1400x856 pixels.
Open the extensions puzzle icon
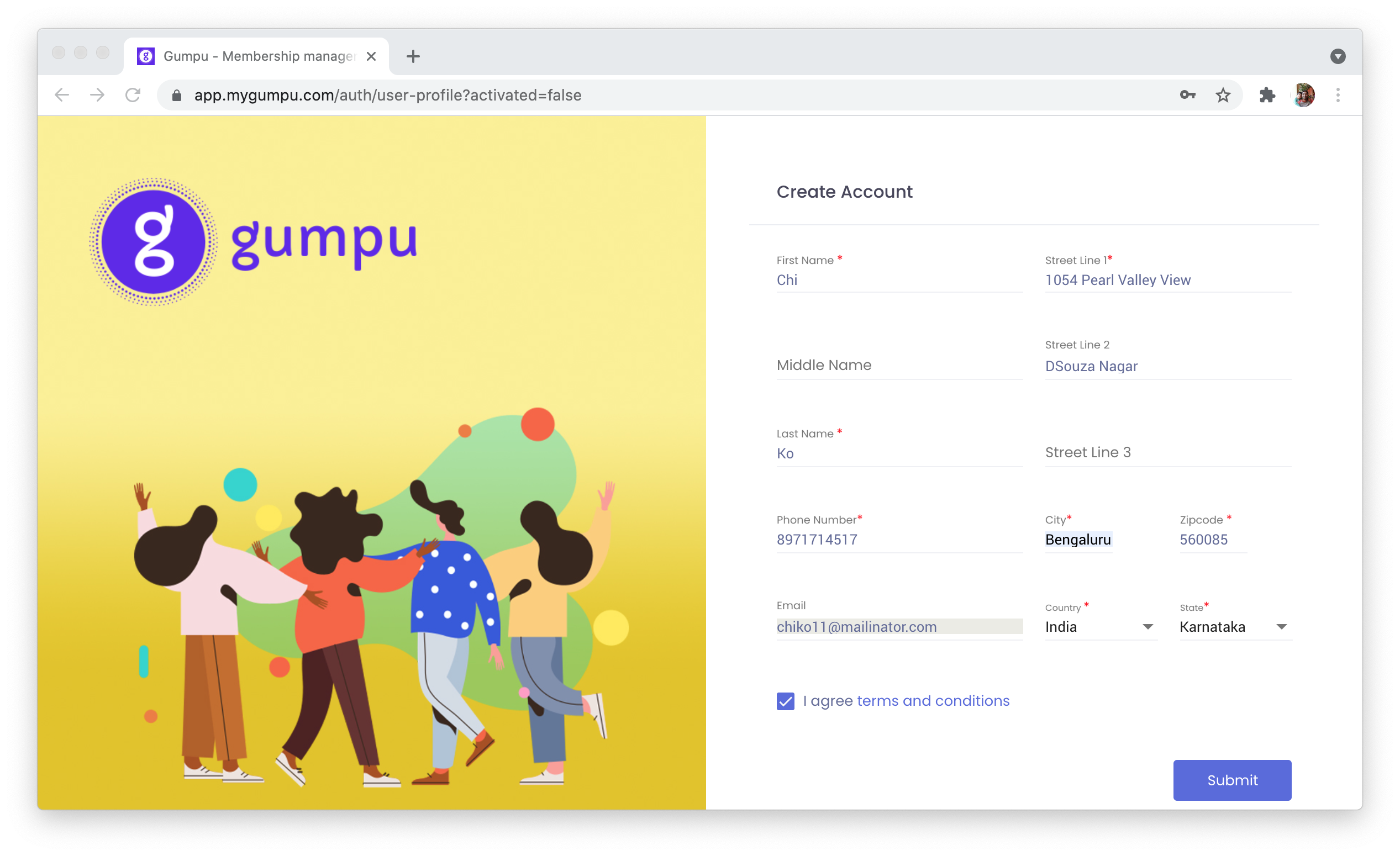[1267, 95]
